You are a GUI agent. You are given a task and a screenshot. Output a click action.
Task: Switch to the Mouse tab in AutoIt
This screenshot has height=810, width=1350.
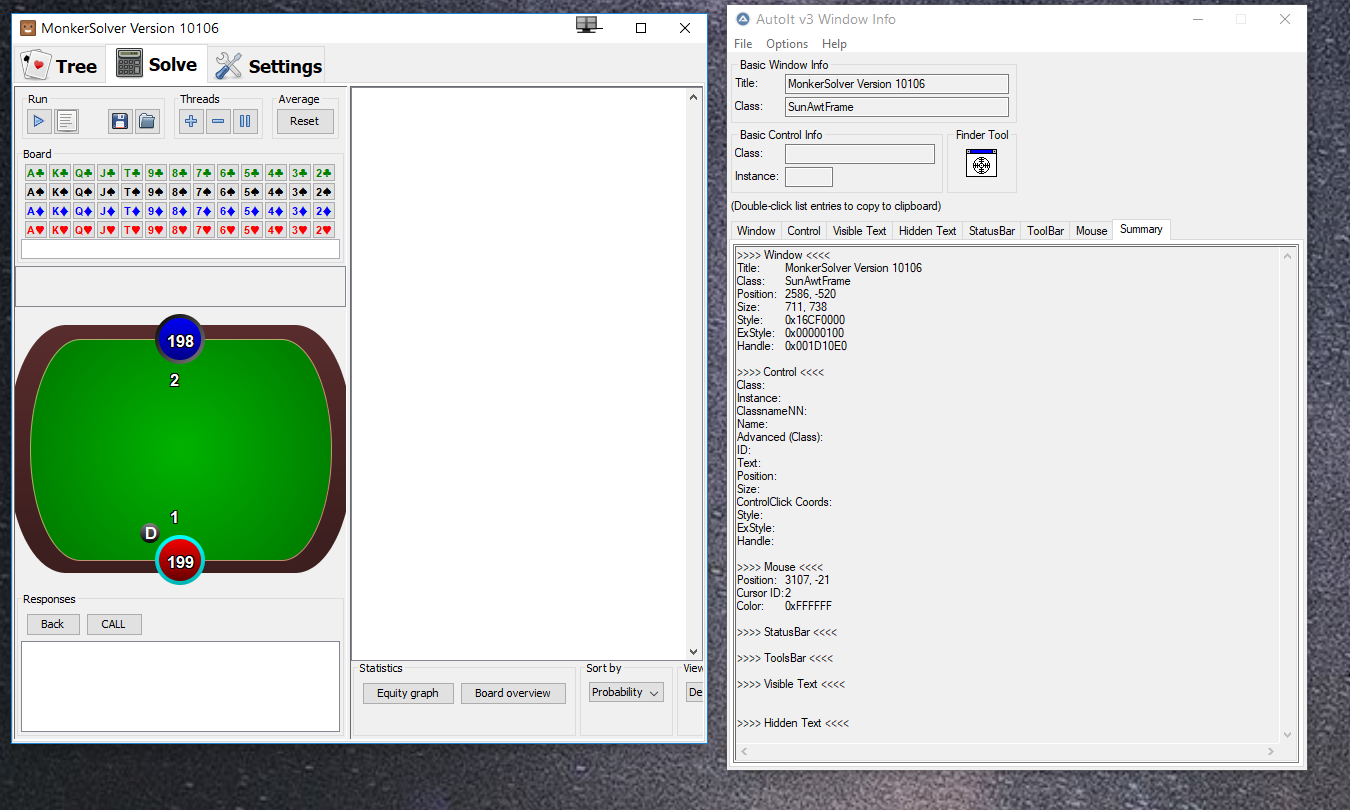click(1091, 231)
